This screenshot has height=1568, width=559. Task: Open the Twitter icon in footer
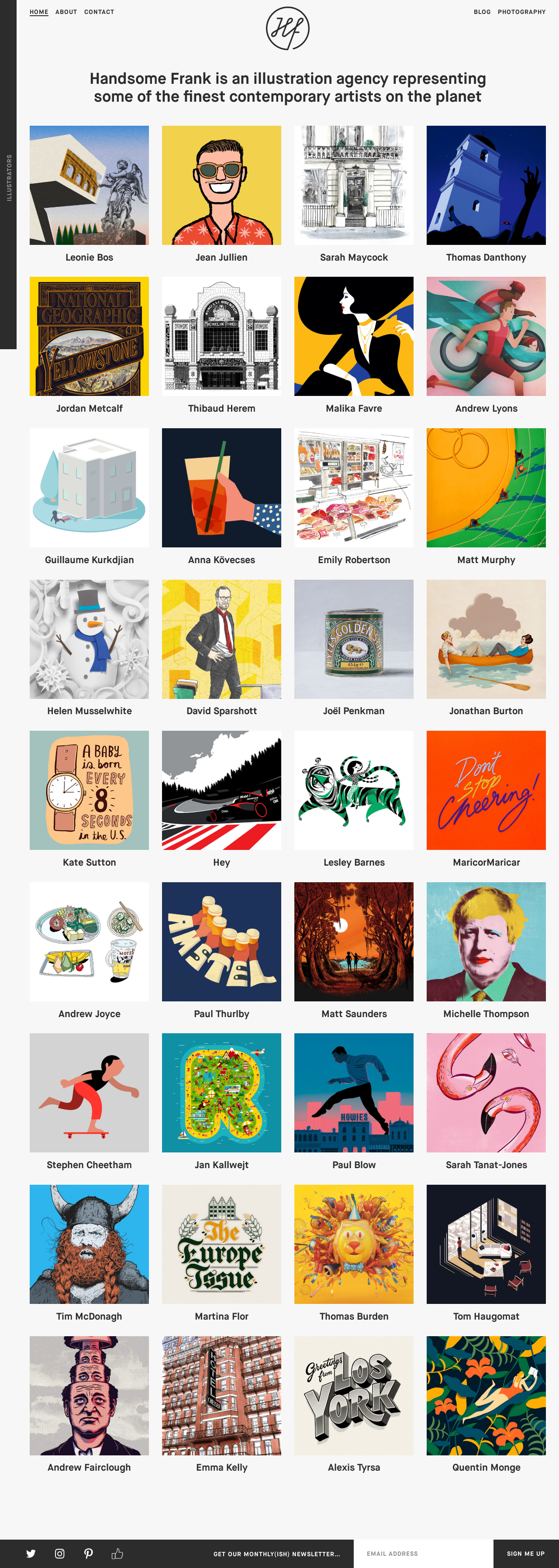click(31, 1554)
